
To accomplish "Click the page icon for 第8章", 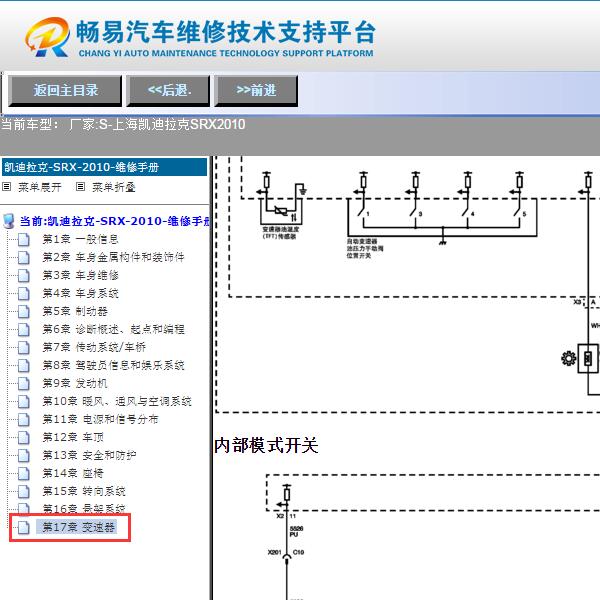I will (x=24, y=365).
